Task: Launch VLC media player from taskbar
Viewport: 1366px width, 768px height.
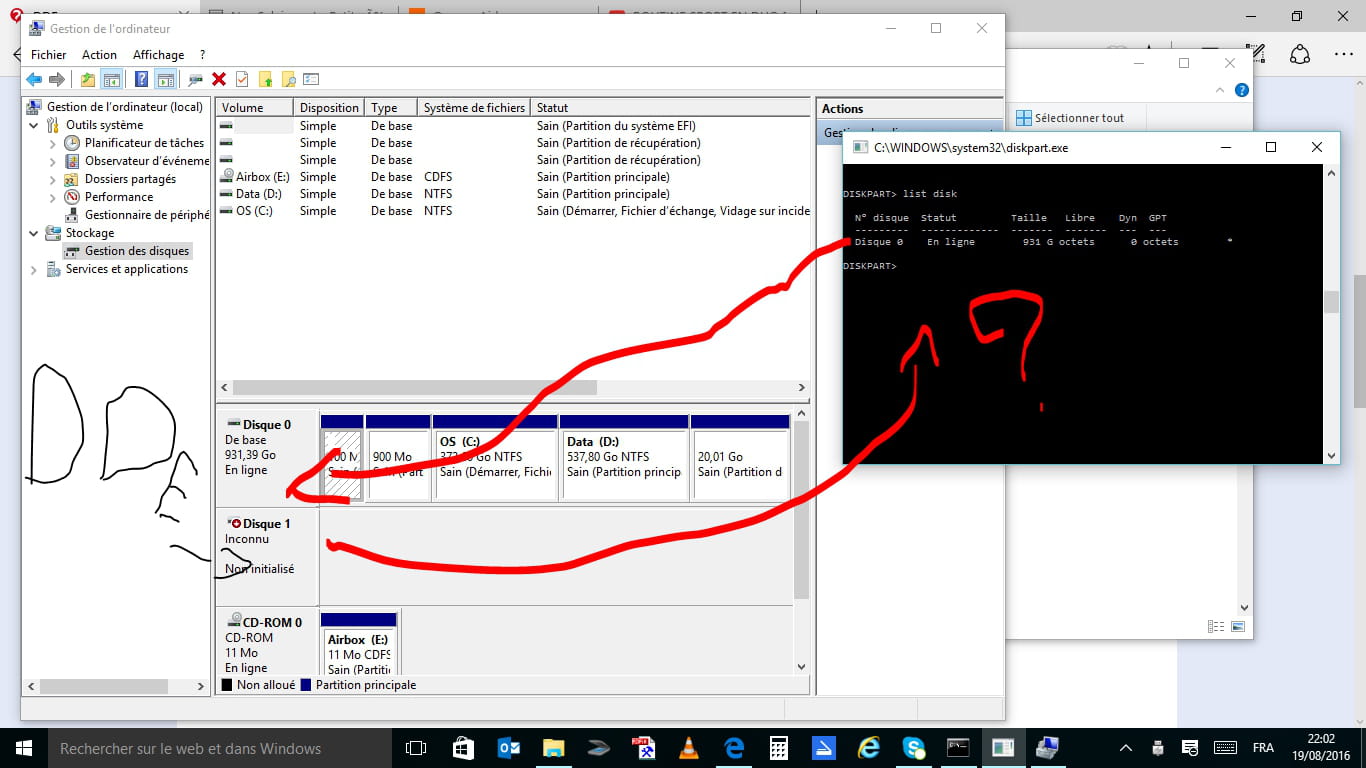Action: click(x=688, y=748)
